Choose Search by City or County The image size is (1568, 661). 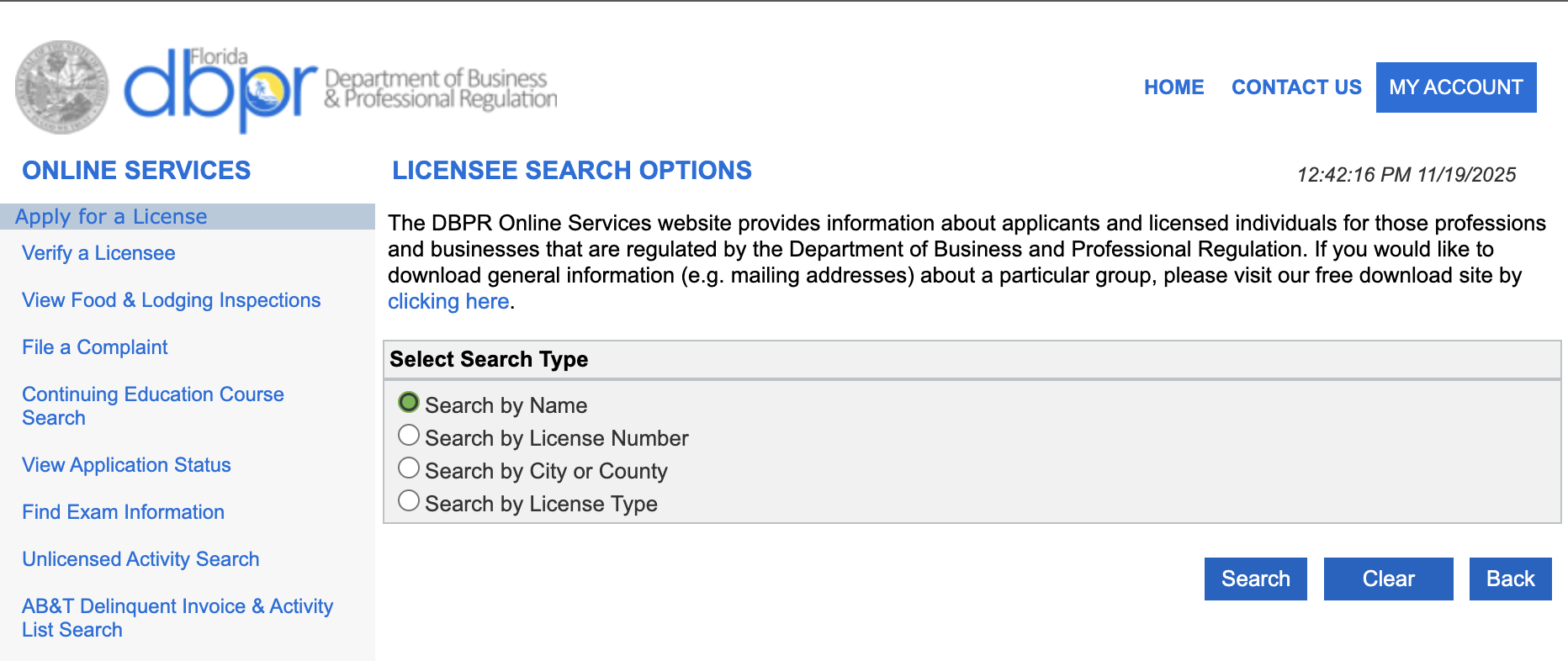click(409, 468)
